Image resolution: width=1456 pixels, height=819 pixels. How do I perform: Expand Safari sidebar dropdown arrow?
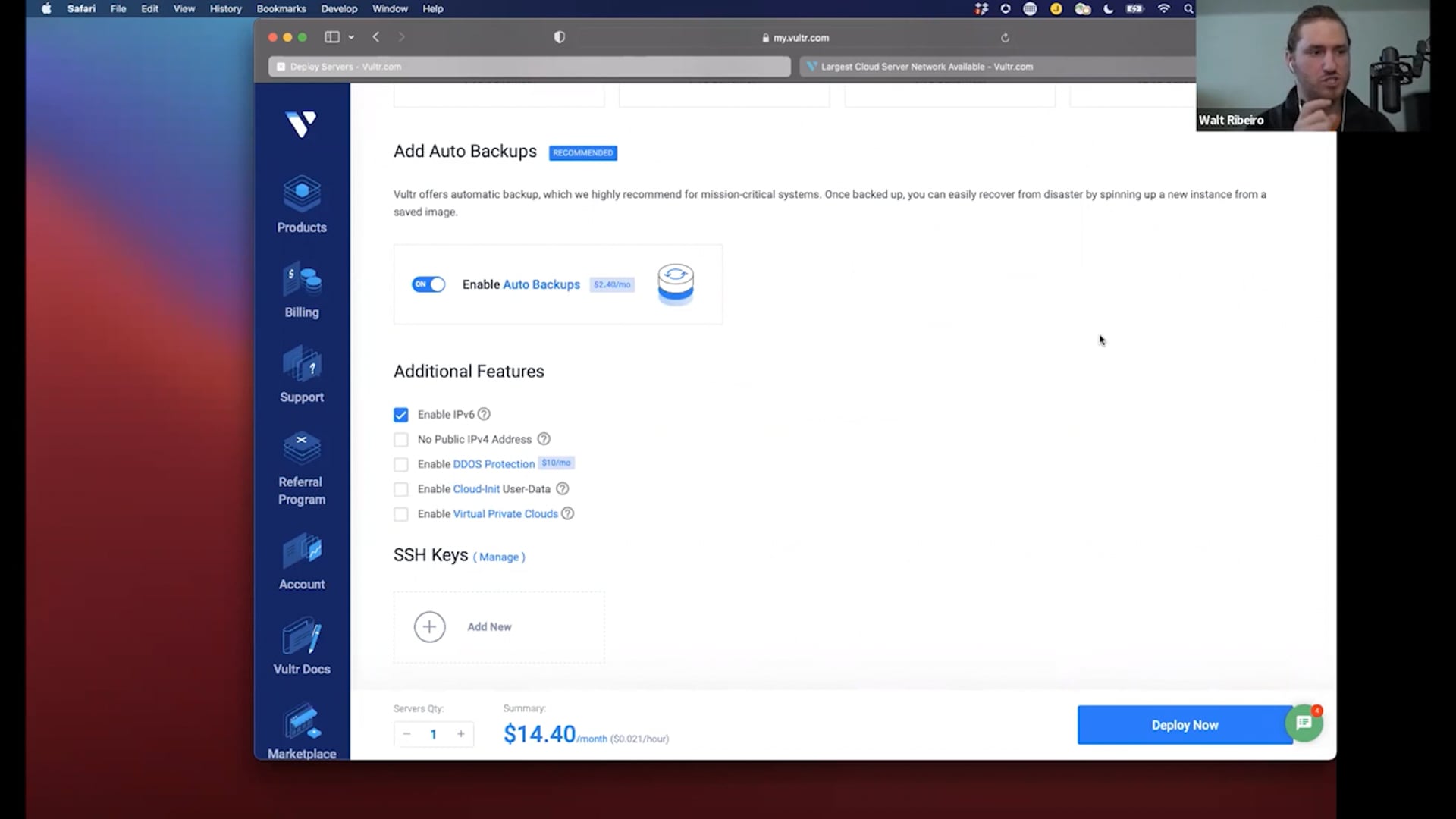tap(351, 37)
